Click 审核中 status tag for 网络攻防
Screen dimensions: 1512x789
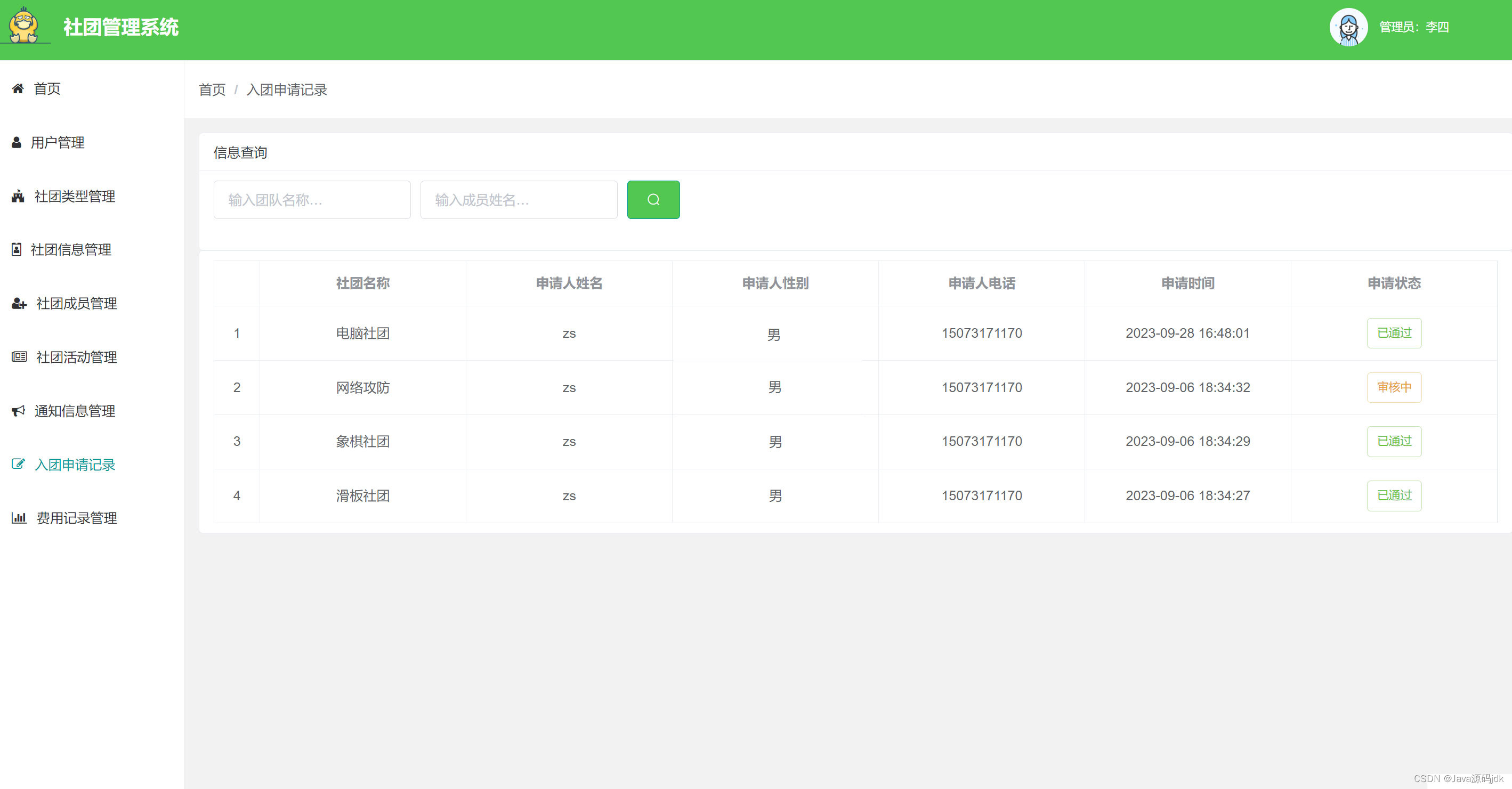coord(1394,387)
